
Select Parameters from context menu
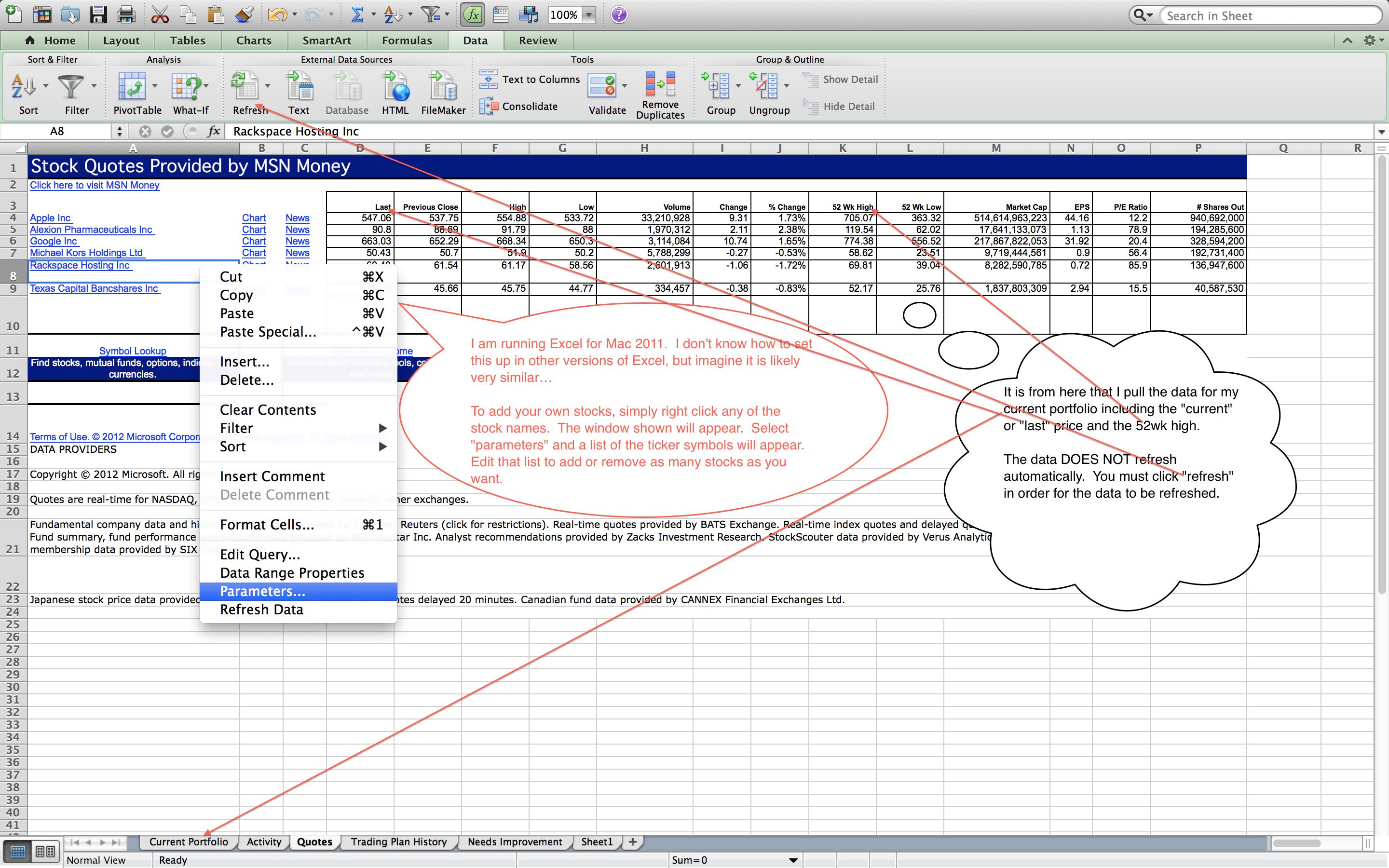(x=263, y=591)
